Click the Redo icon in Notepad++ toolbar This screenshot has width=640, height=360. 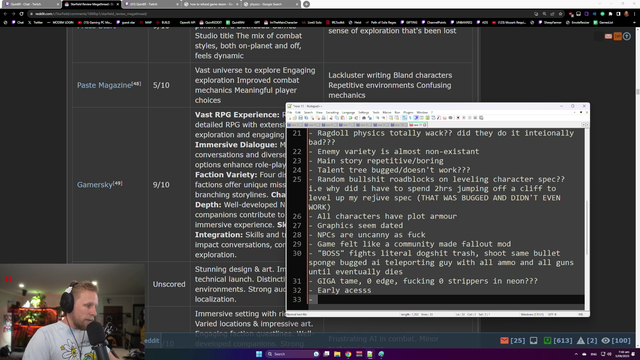point(356,118)
